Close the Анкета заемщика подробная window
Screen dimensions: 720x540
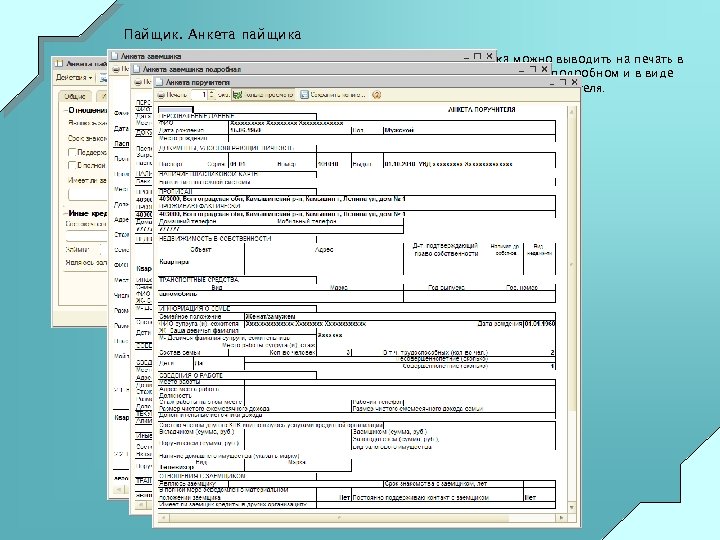pos(545,69)
